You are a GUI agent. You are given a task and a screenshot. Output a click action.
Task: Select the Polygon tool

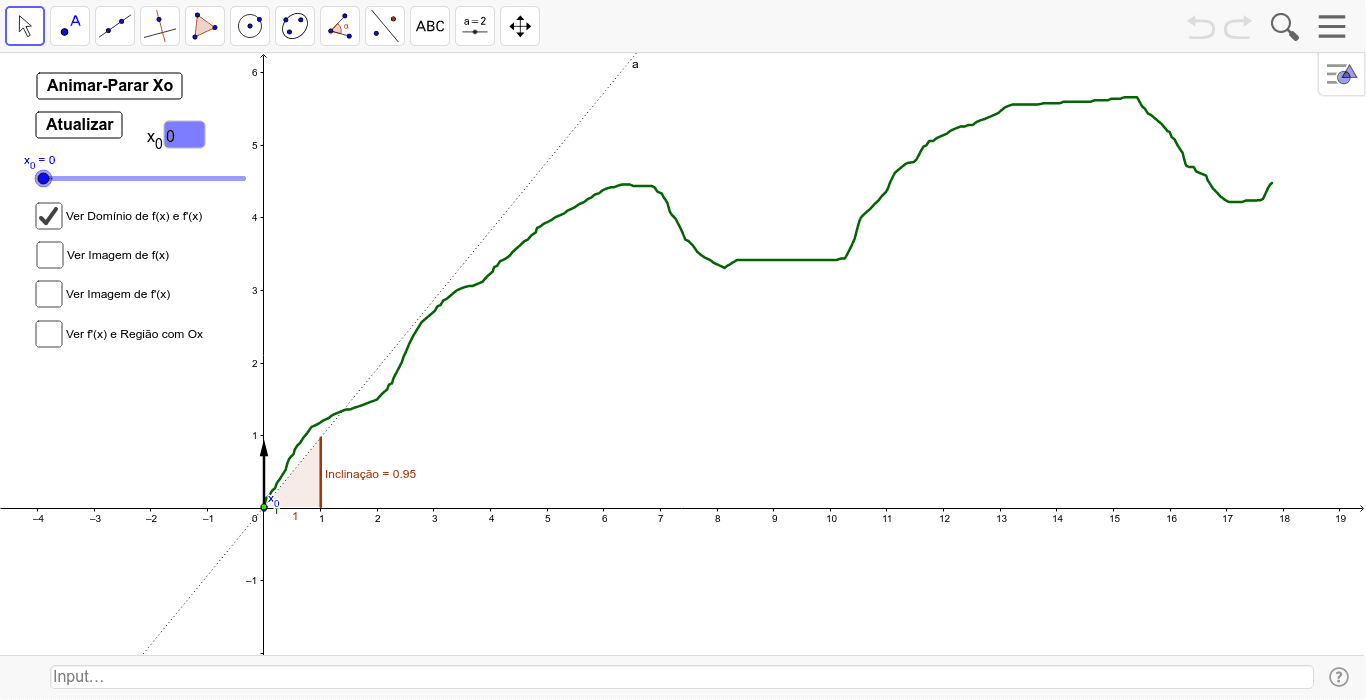pyautogui.click(x=205, y=26)
